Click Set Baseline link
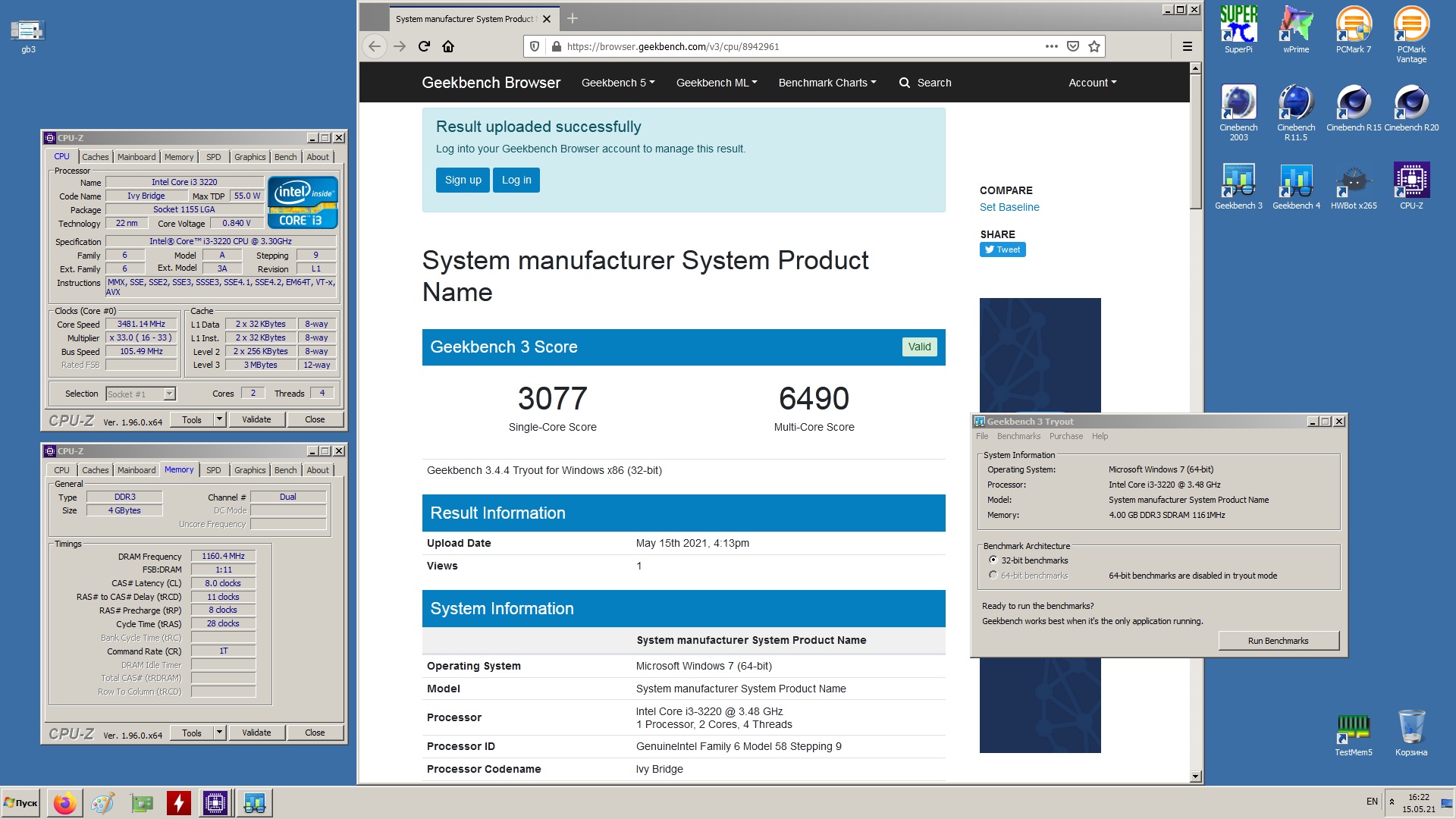This screenshot has width=1456, height=819. coord(1009,207)
